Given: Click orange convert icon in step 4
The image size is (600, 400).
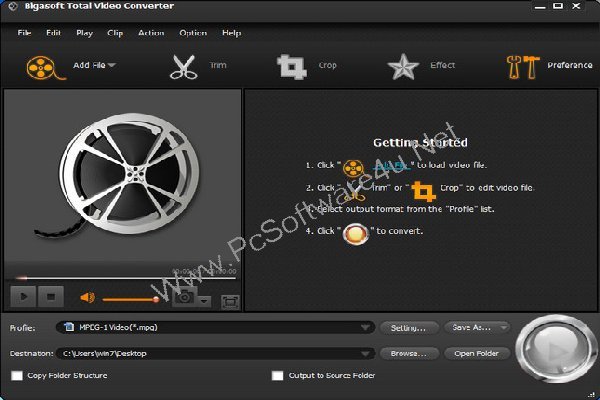Looking at the screenshot, I should (x=355, y=233).
